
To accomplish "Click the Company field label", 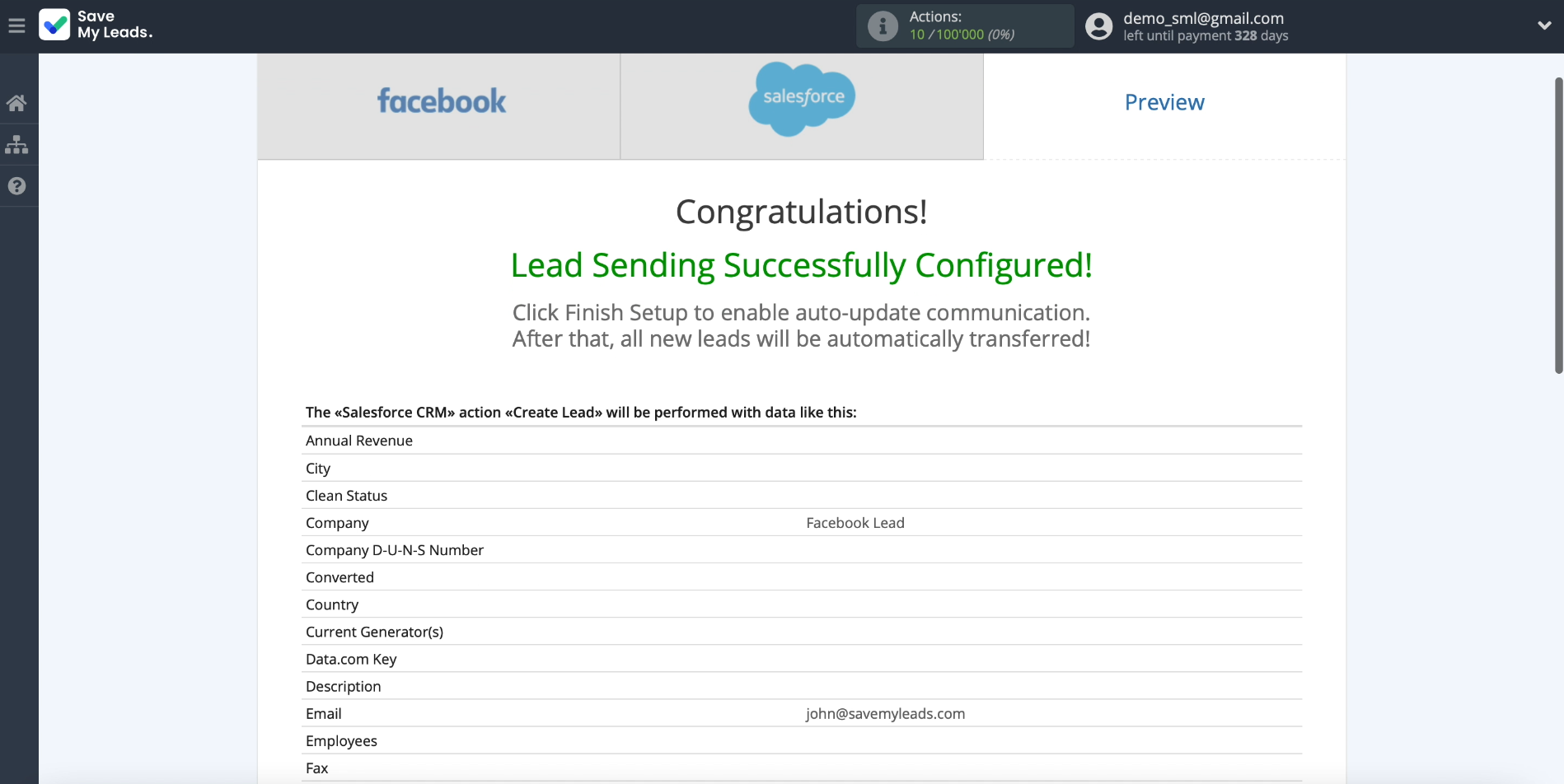I will pos(337,523).
